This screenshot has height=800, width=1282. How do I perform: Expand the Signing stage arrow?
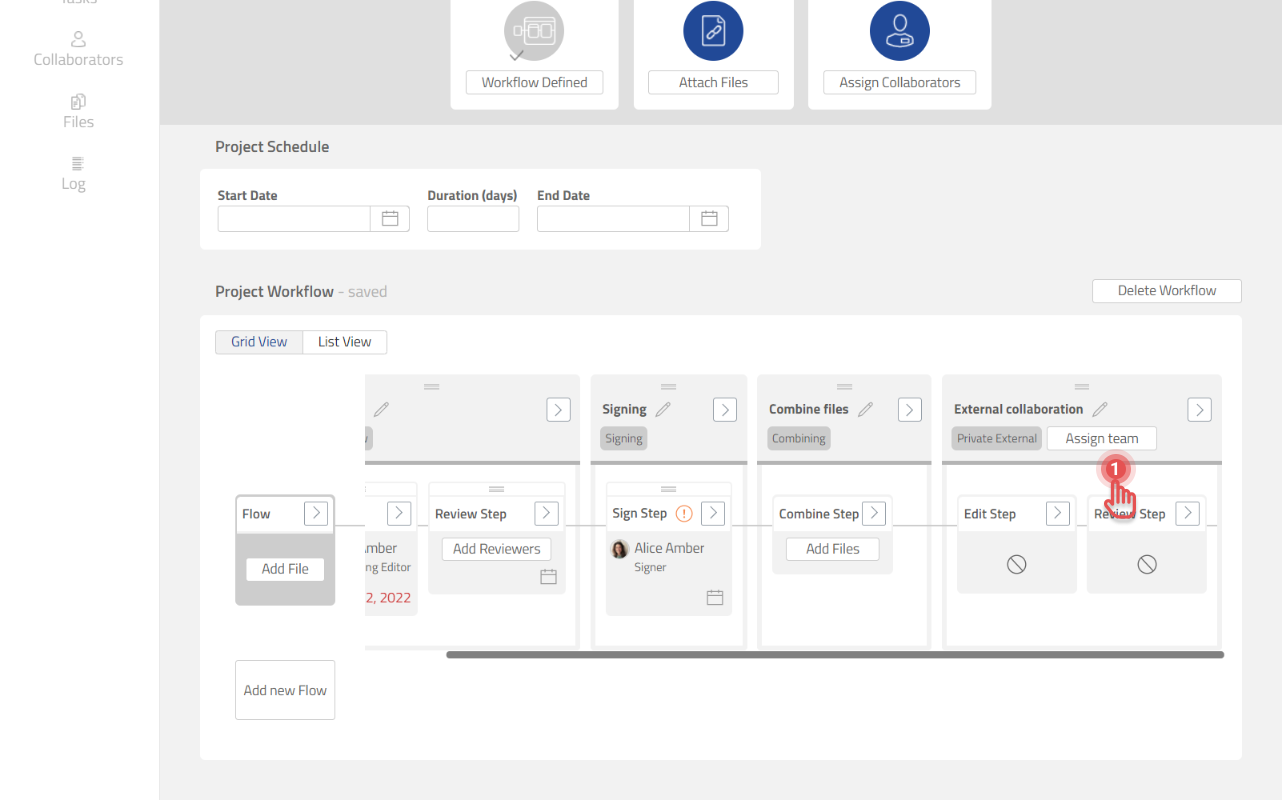tap(725, 409)
